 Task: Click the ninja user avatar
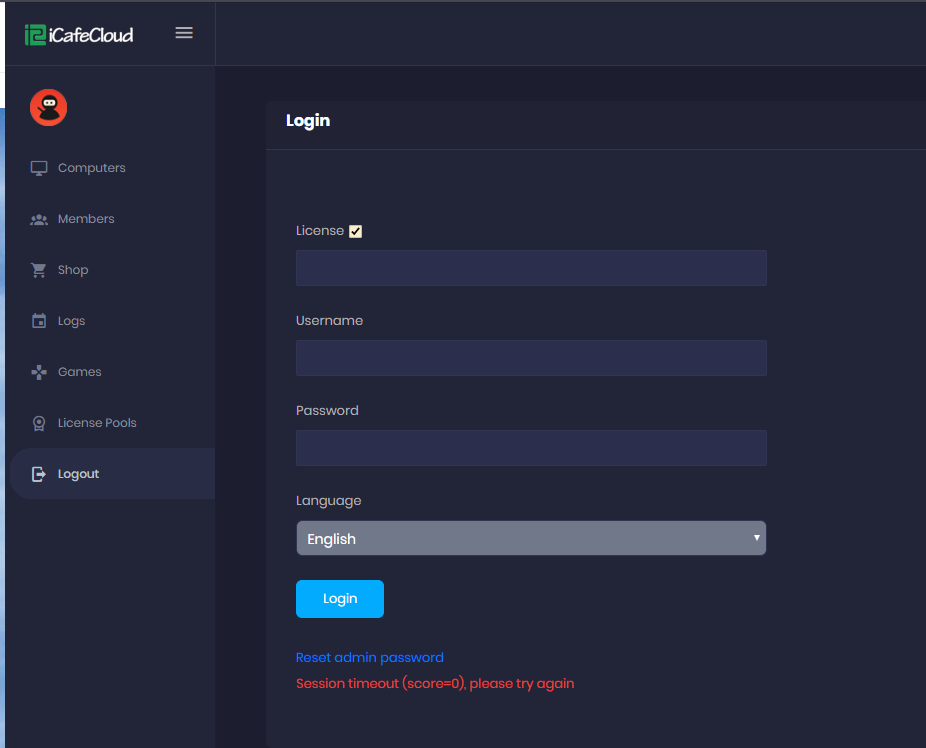48,107
